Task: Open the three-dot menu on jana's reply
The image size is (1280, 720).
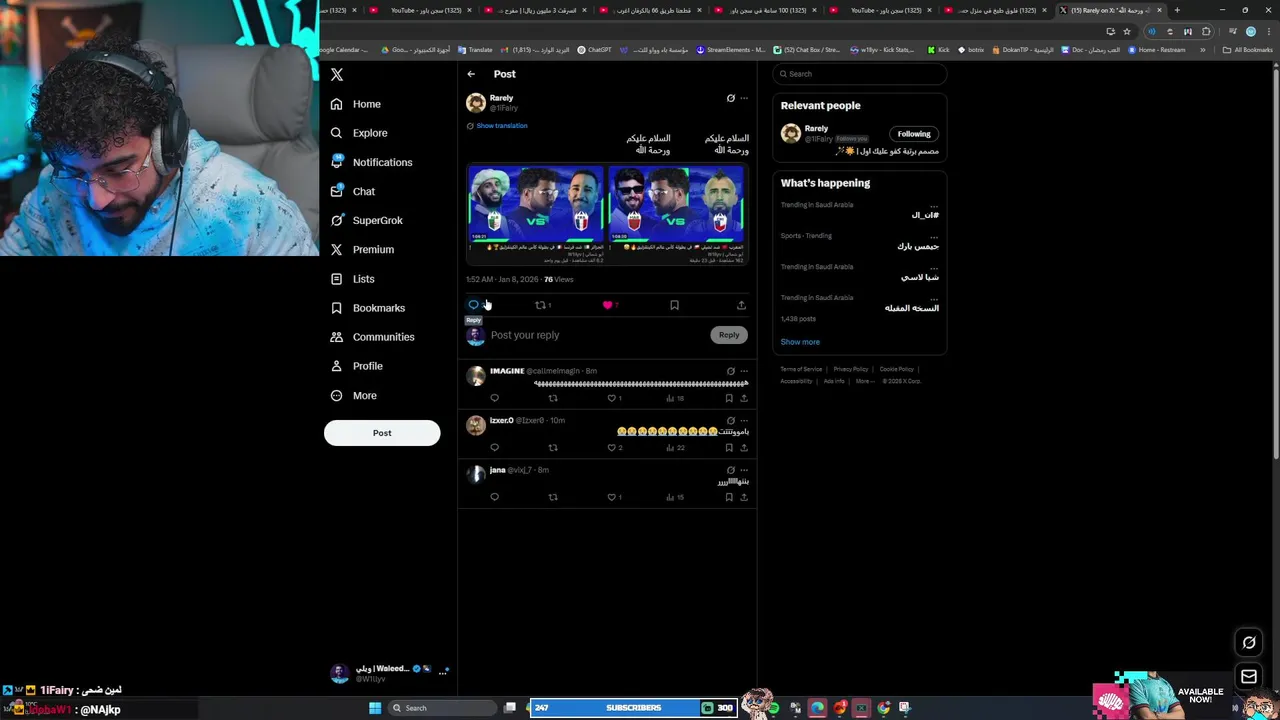Action: click(x=743, y=470)
